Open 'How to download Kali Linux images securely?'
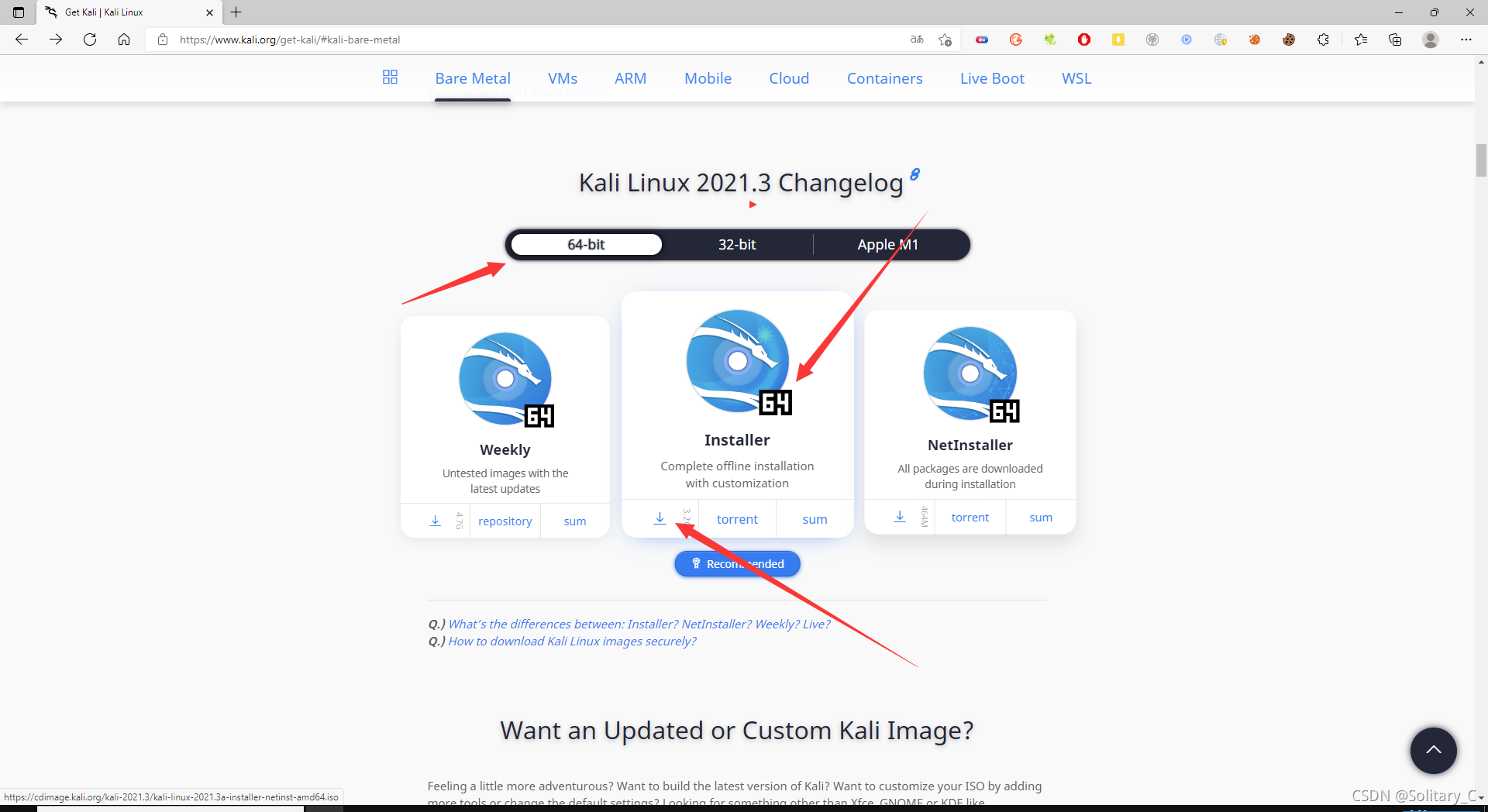The height and width of the screenshot is (812, 1488). click(x=572, y=641)
